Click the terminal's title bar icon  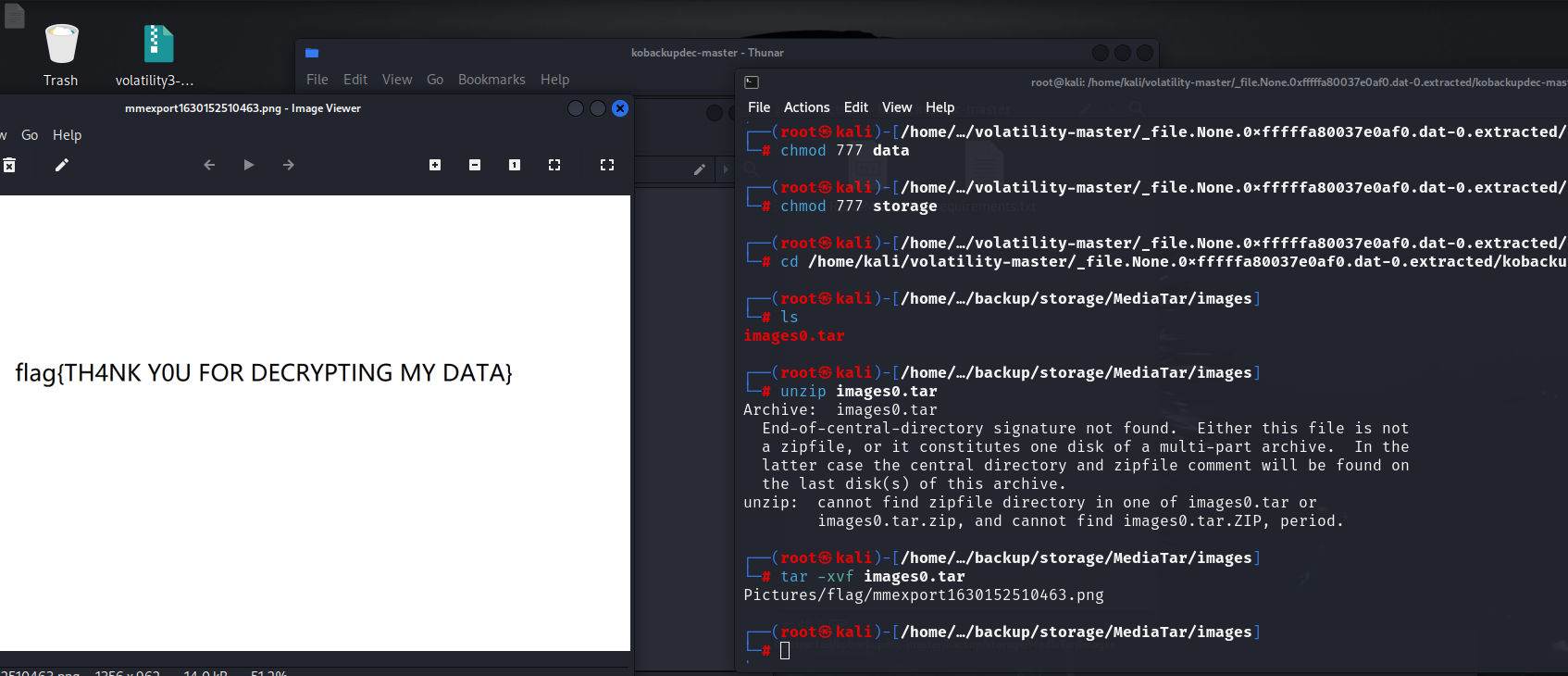tap(752, 82)
